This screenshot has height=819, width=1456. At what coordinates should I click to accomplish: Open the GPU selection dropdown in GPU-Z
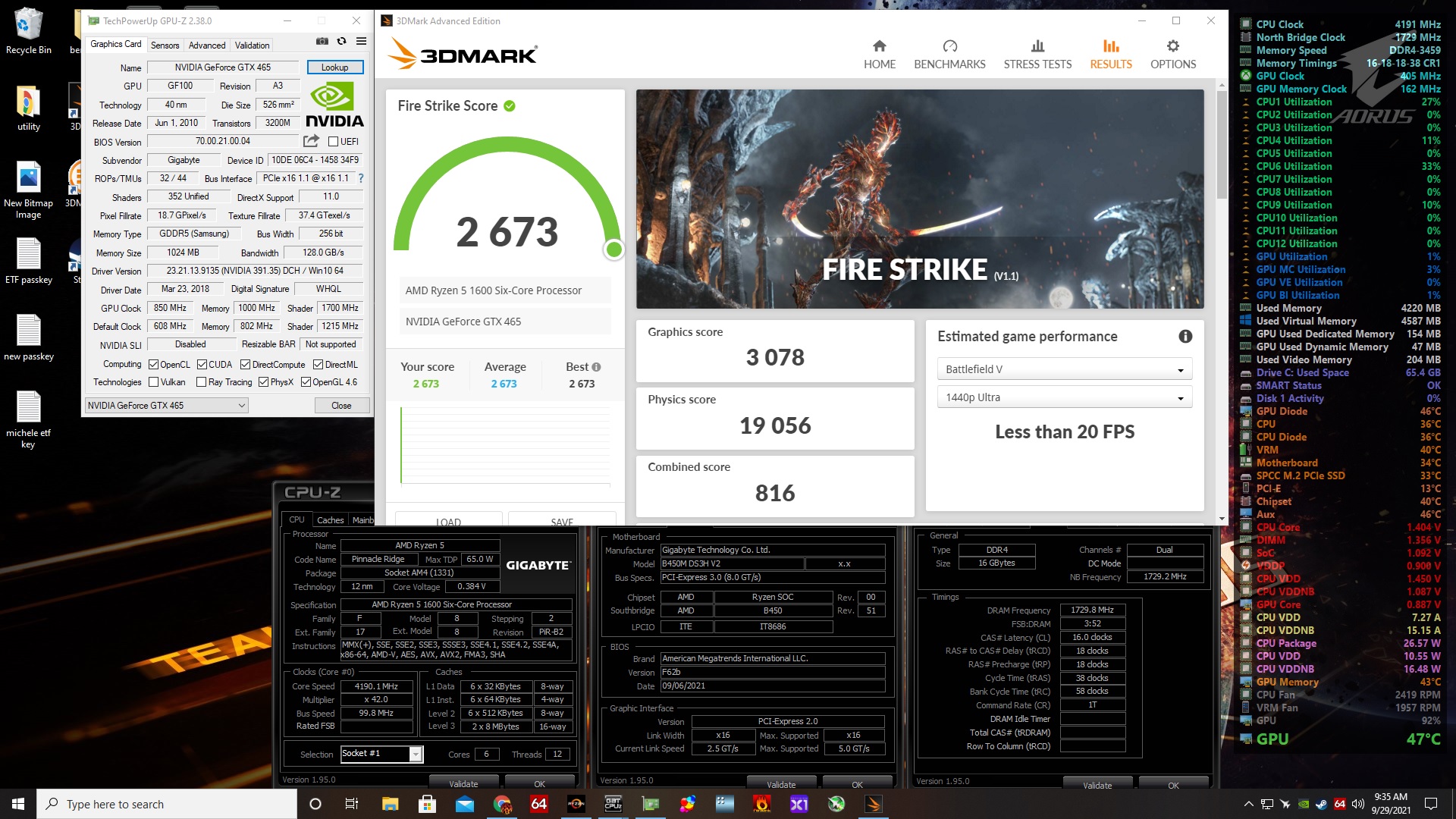tap(166, 406)
